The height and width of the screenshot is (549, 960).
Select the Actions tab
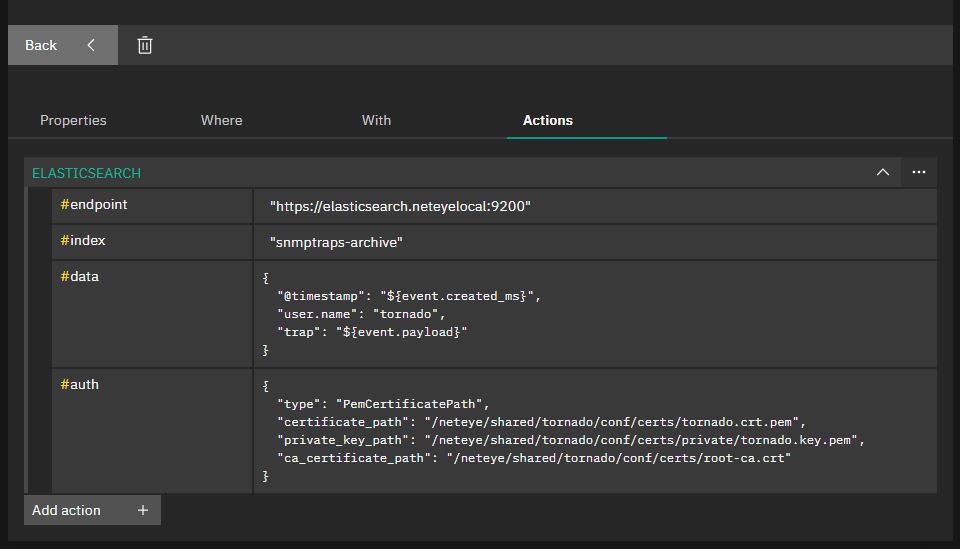[x=548, y=121]
